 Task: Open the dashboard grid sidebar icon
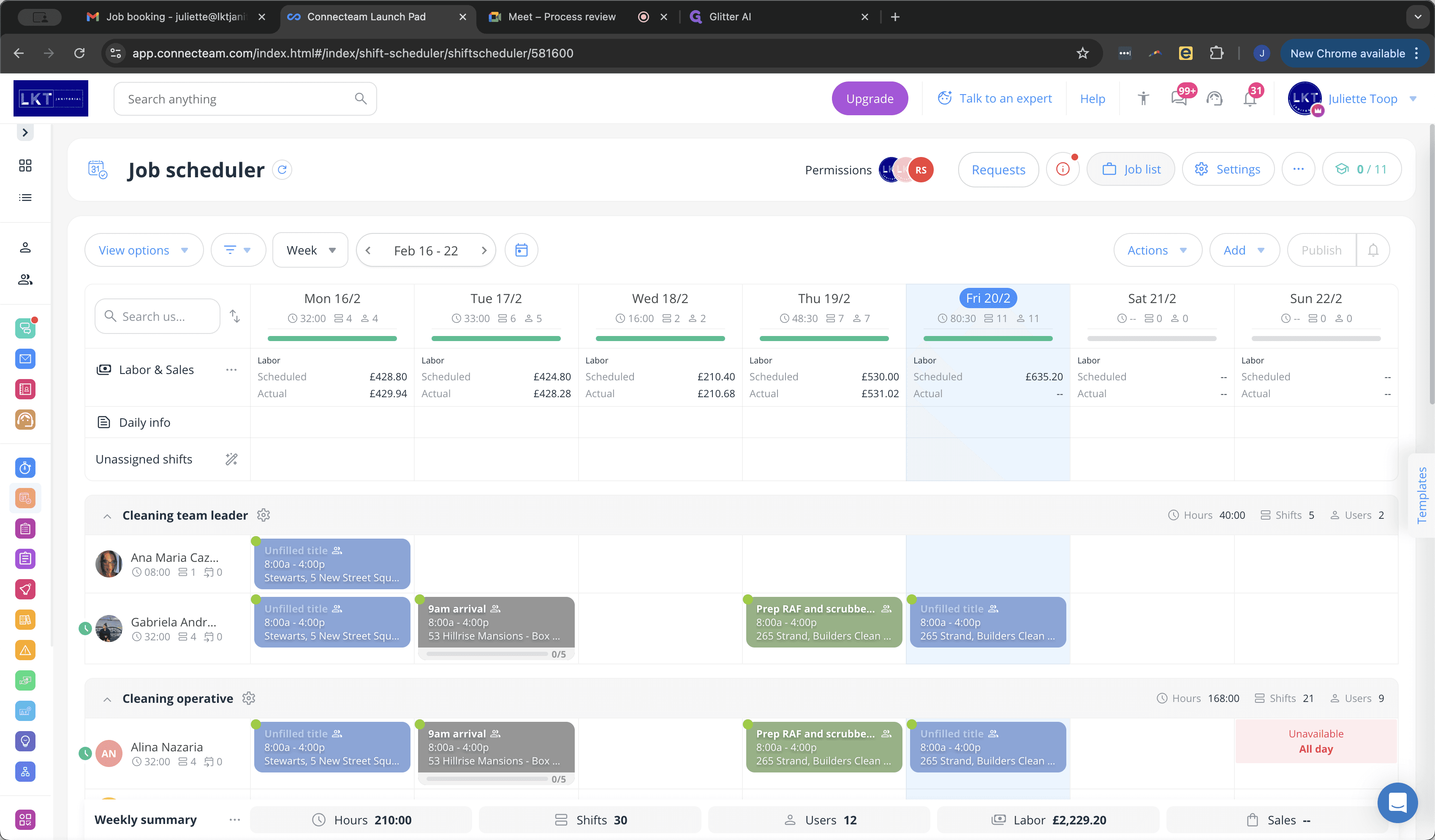coord(25,165)
